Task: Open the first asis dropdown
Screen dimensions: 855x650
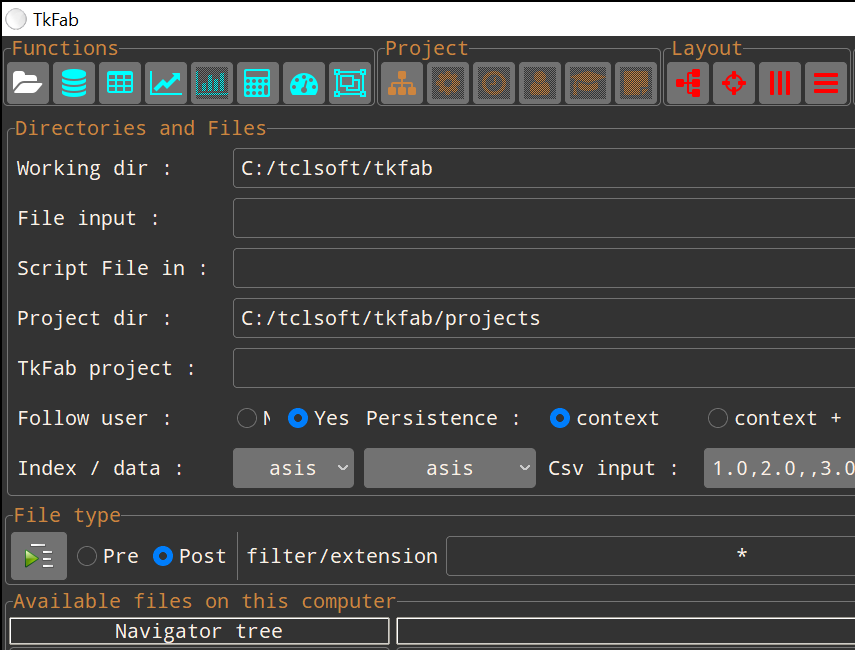Action: [293, 468]
